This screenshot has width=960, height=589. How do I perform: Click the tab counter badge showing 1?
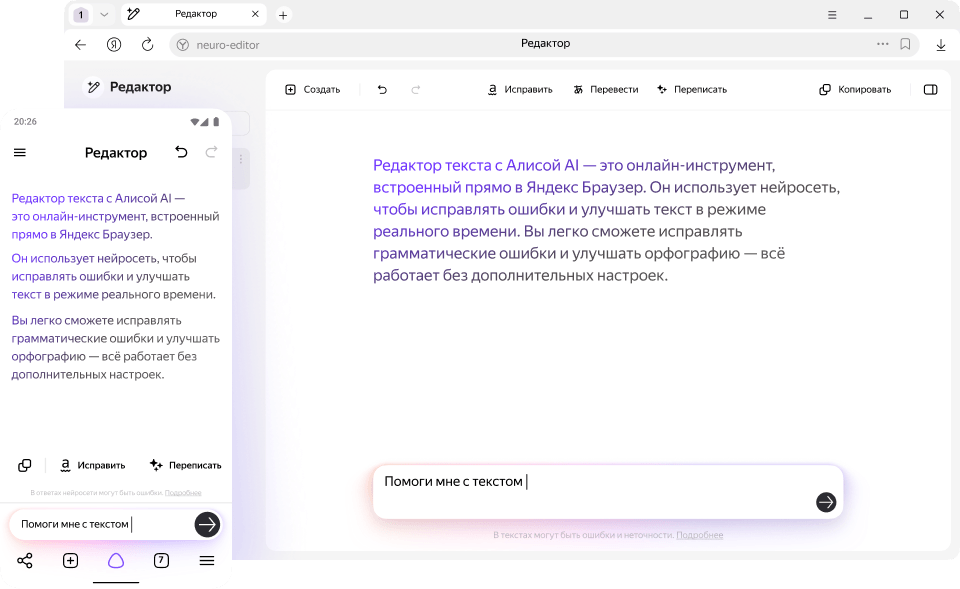pyautogui.click(x=81, y=15)
